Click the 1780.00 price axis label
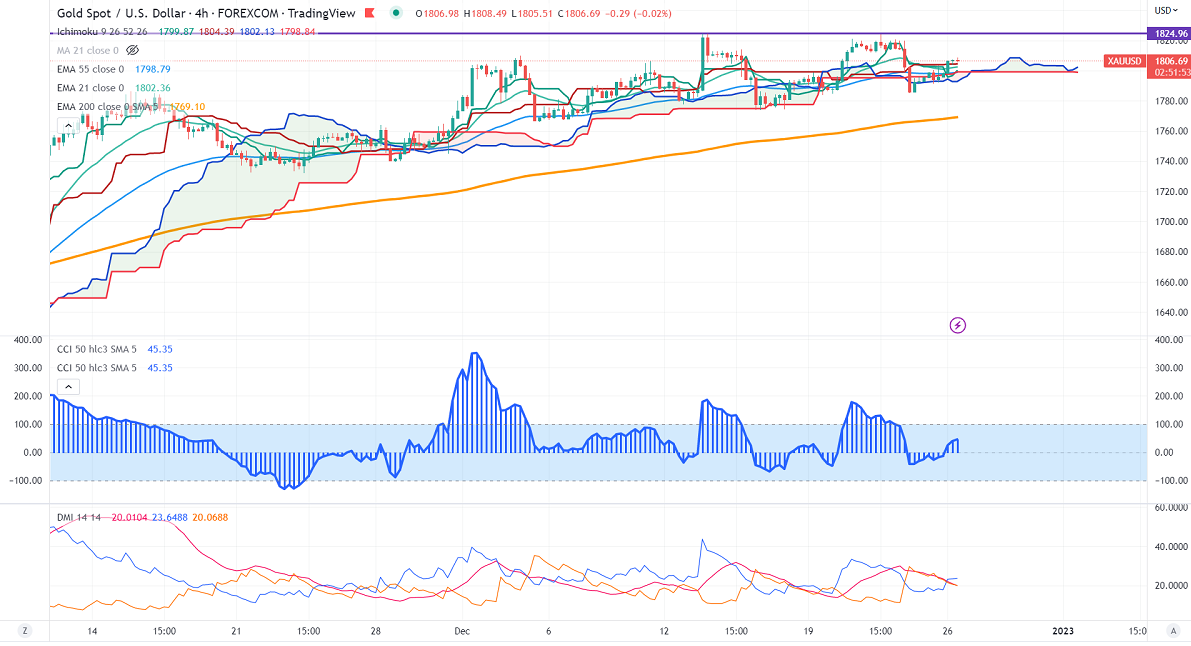 [x=1171, y=101]
